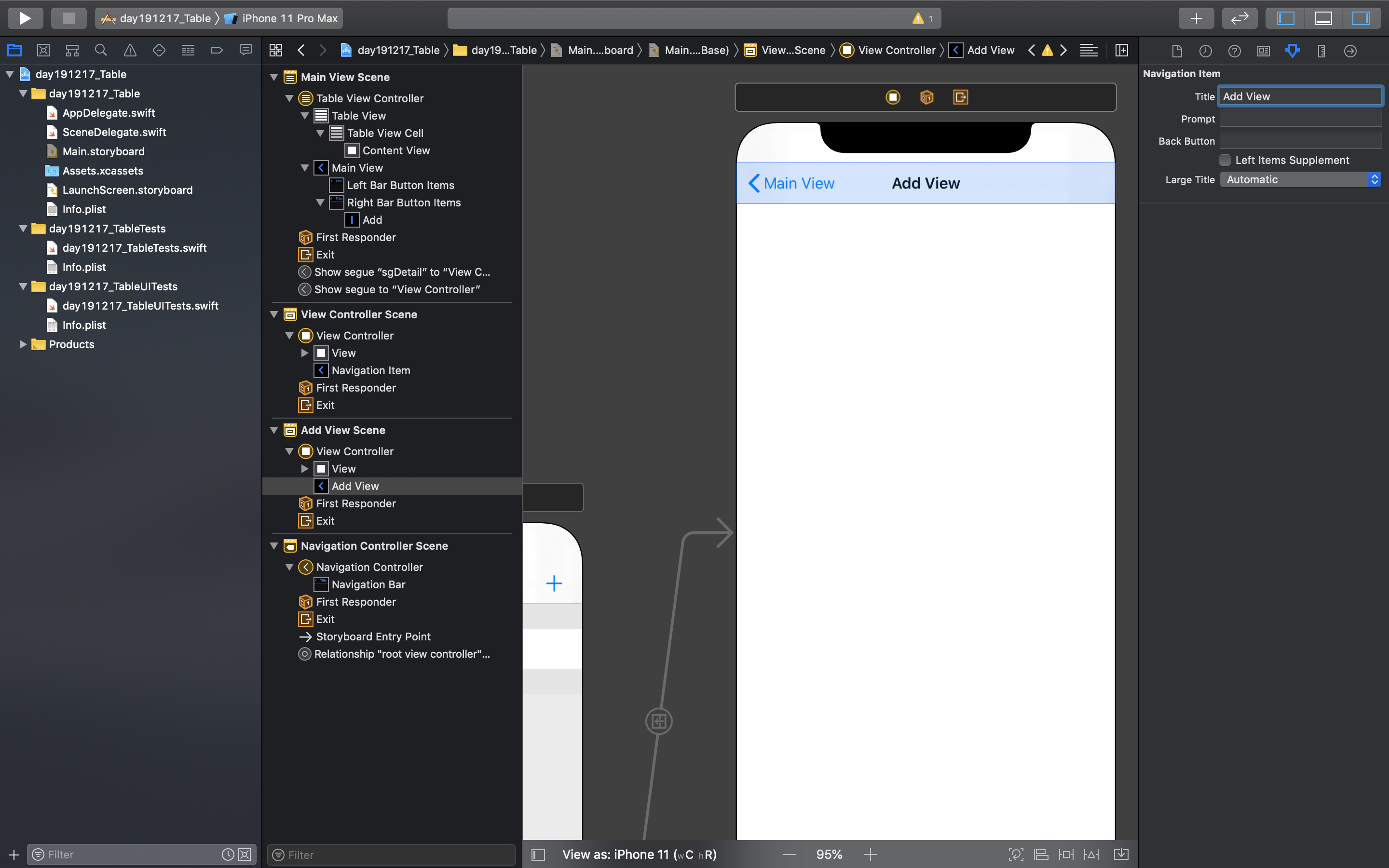Show the Issue navigator warning icon
The image size is (1389, 868).
coord(130,51)
